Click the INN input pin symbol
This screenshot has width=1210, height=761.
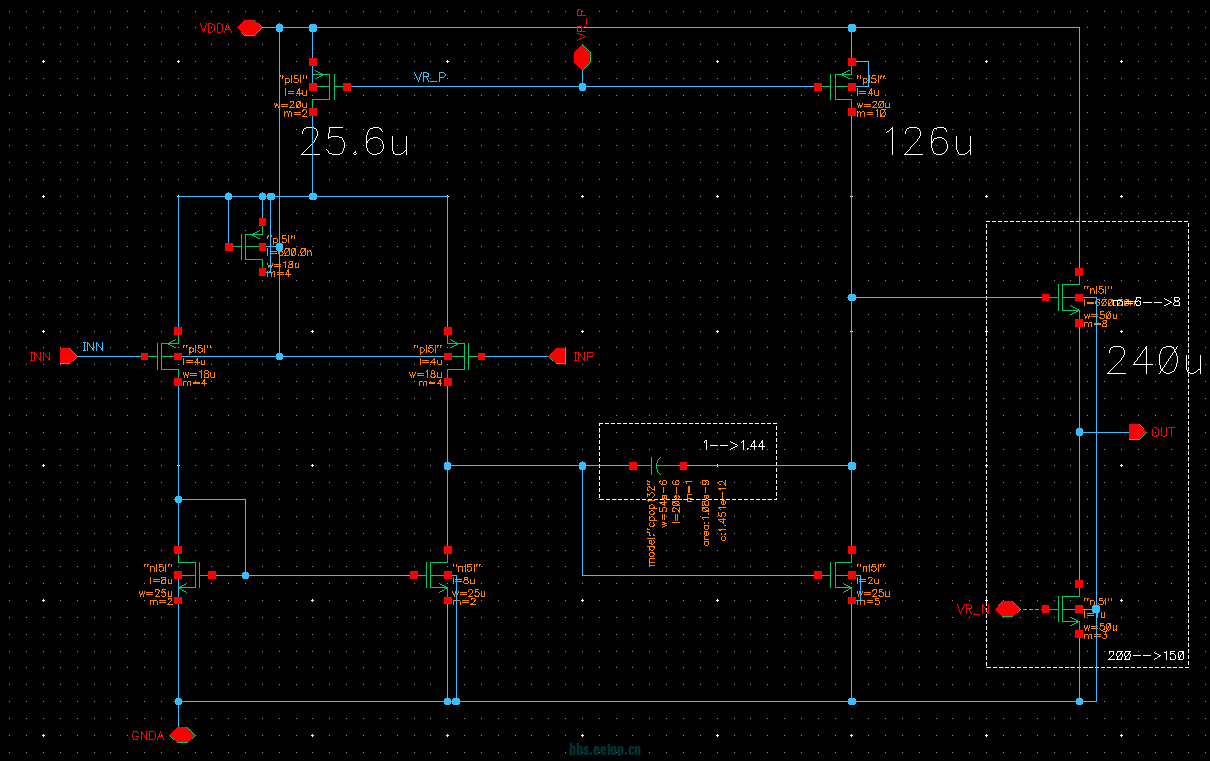pyautogui.click(x=69, y=356)
